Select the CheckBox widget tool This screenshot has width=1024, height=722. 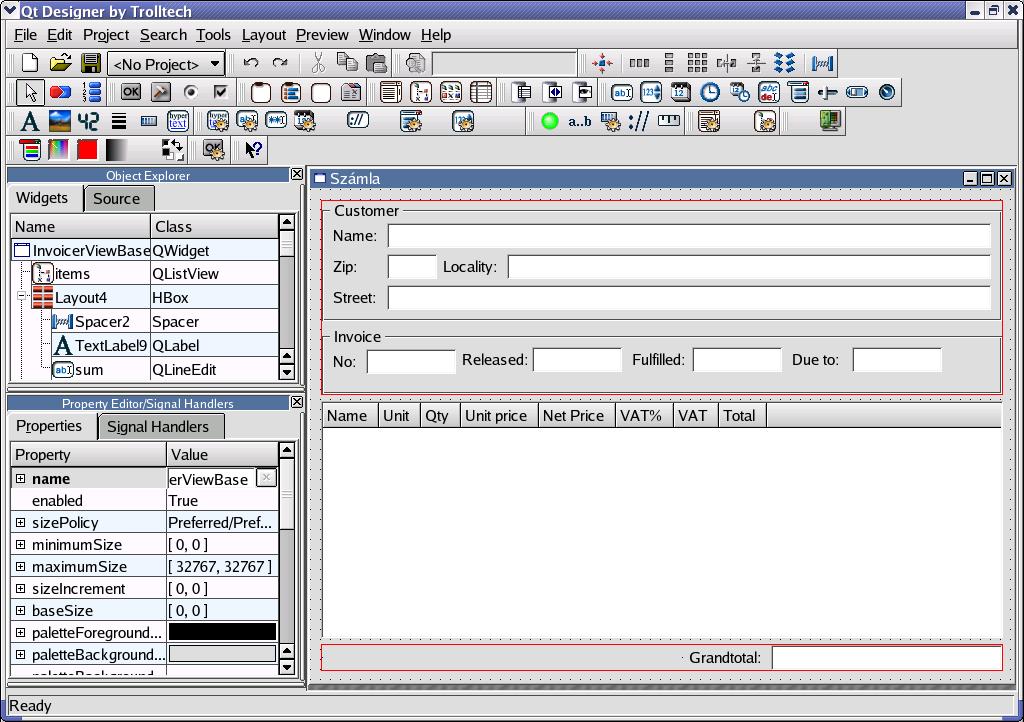click(221, 92)
